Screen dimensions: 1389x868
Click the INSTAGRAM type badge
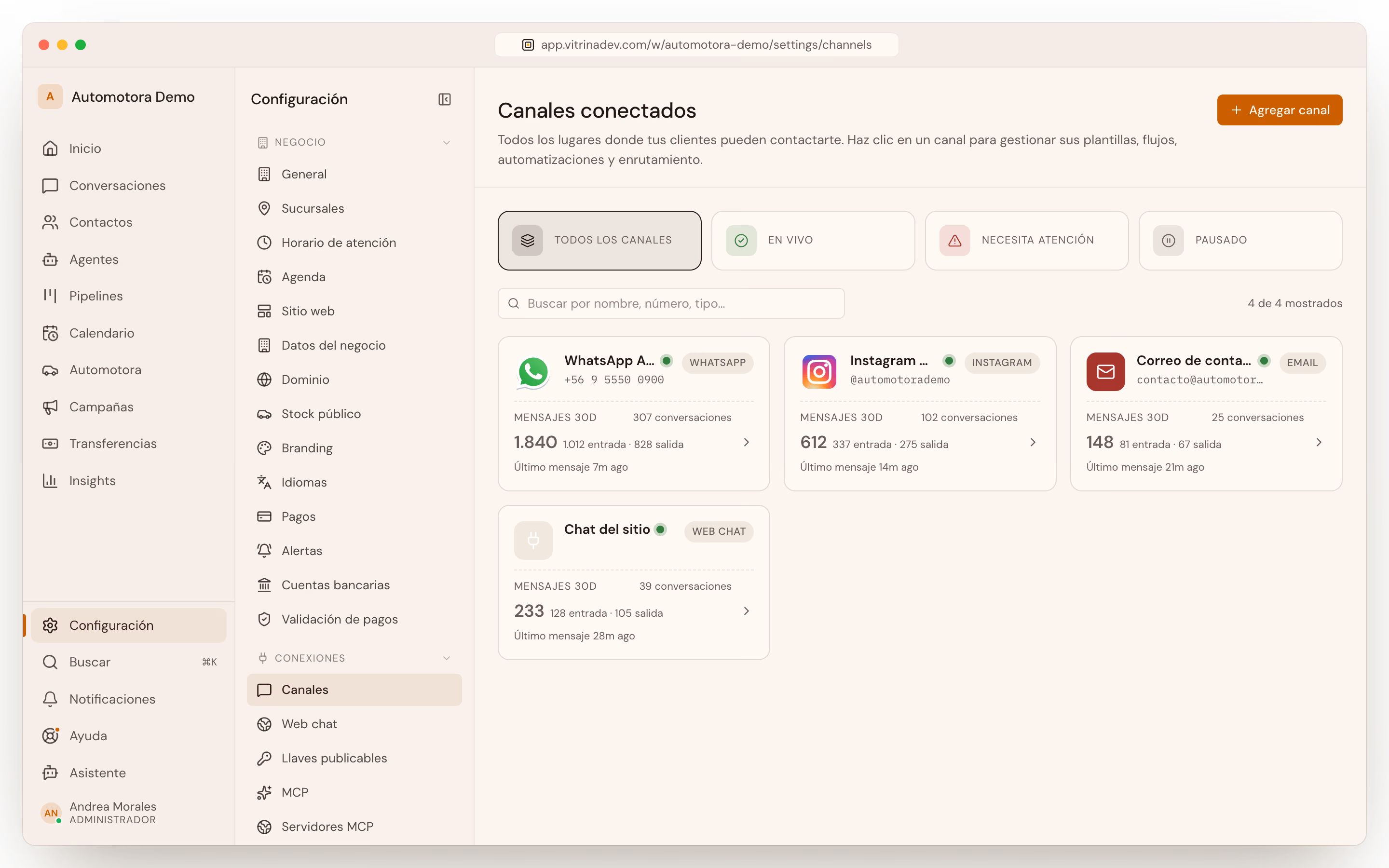[x=1002, y=362]
